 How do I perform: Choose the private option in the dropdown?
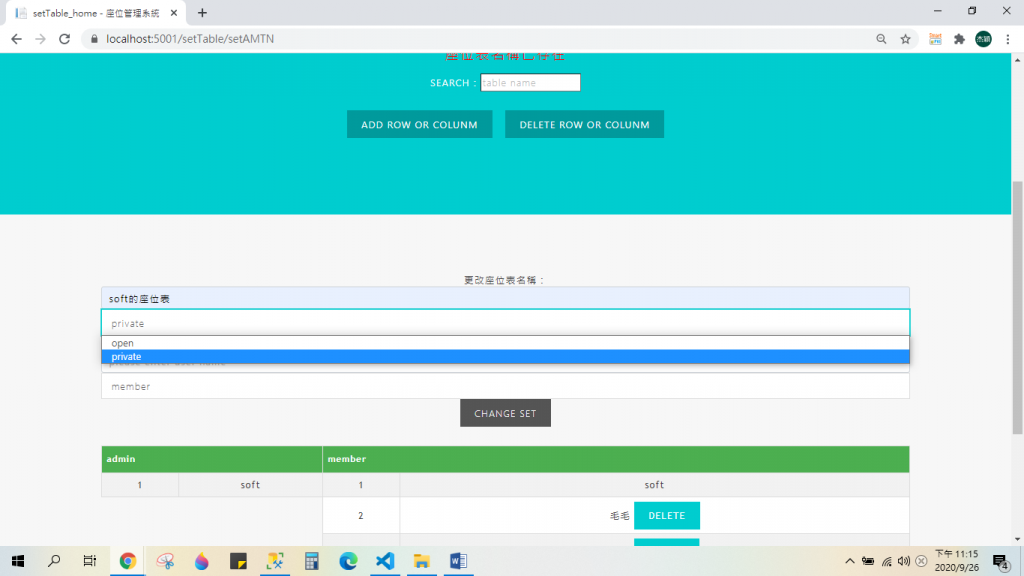coord(505,357)
